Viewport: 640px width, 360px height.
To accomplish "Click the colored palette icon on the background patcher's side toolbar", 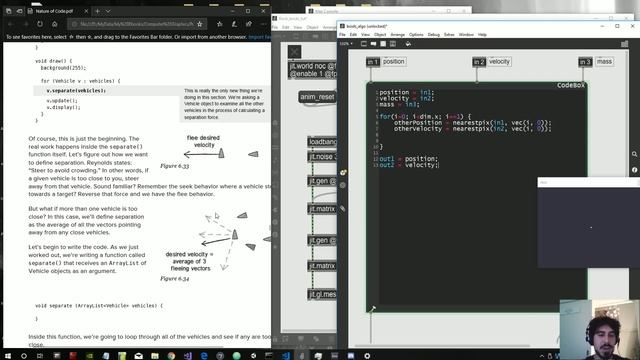I will click(343, 172).
